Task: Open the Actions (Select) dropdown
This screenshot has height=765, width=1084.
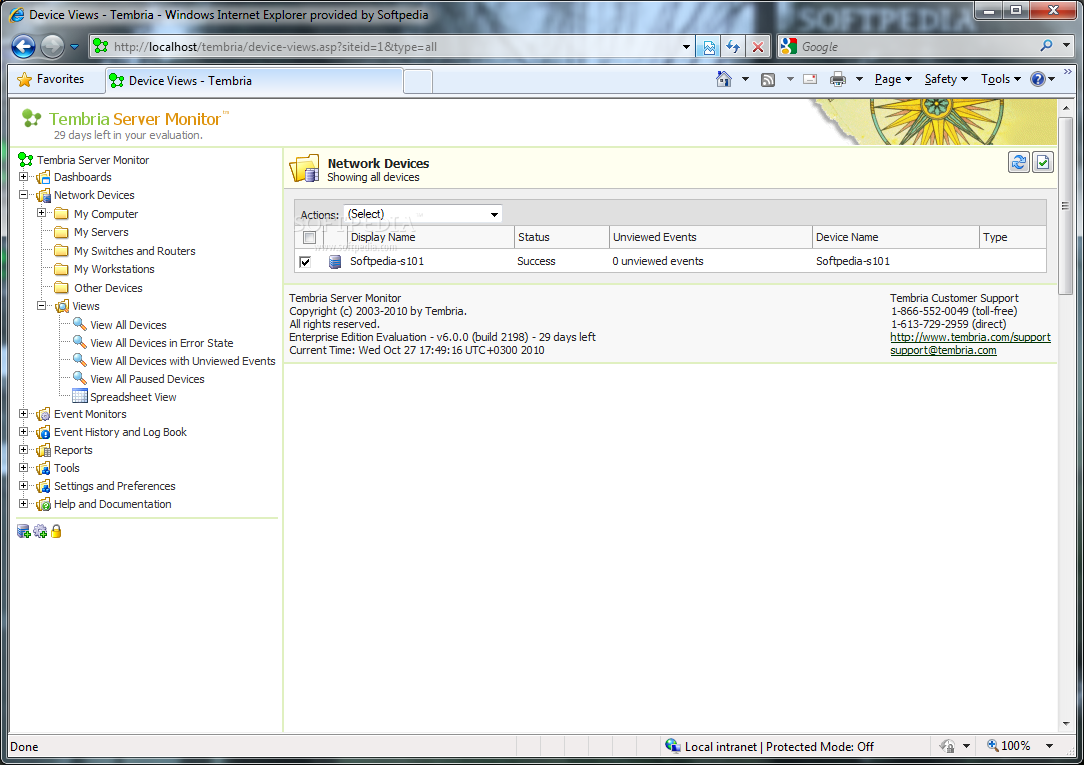Action: pyautogui.click(x=422, y=214)
